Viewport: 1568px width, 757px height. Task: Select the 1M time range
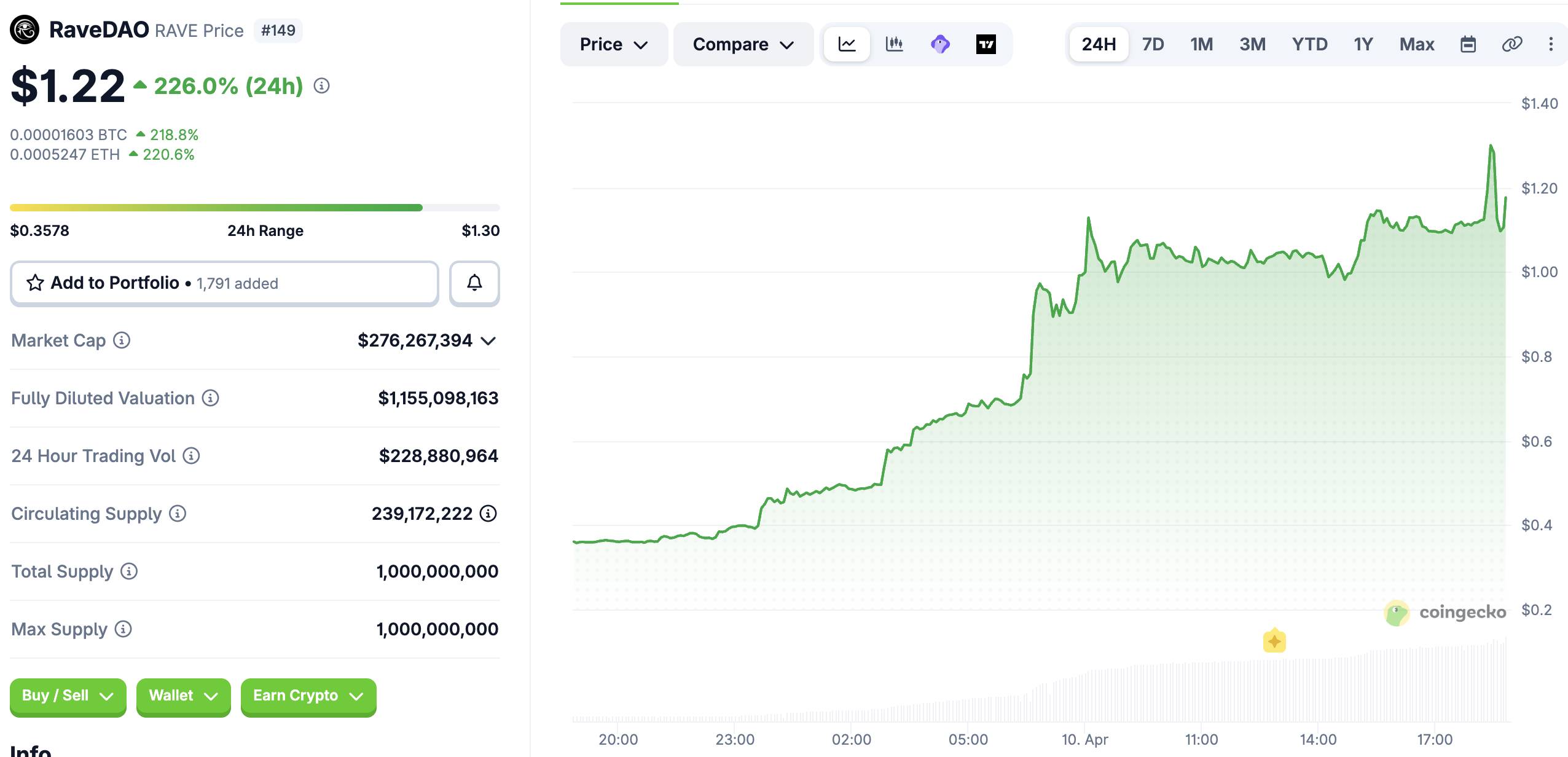[1201, 44]
